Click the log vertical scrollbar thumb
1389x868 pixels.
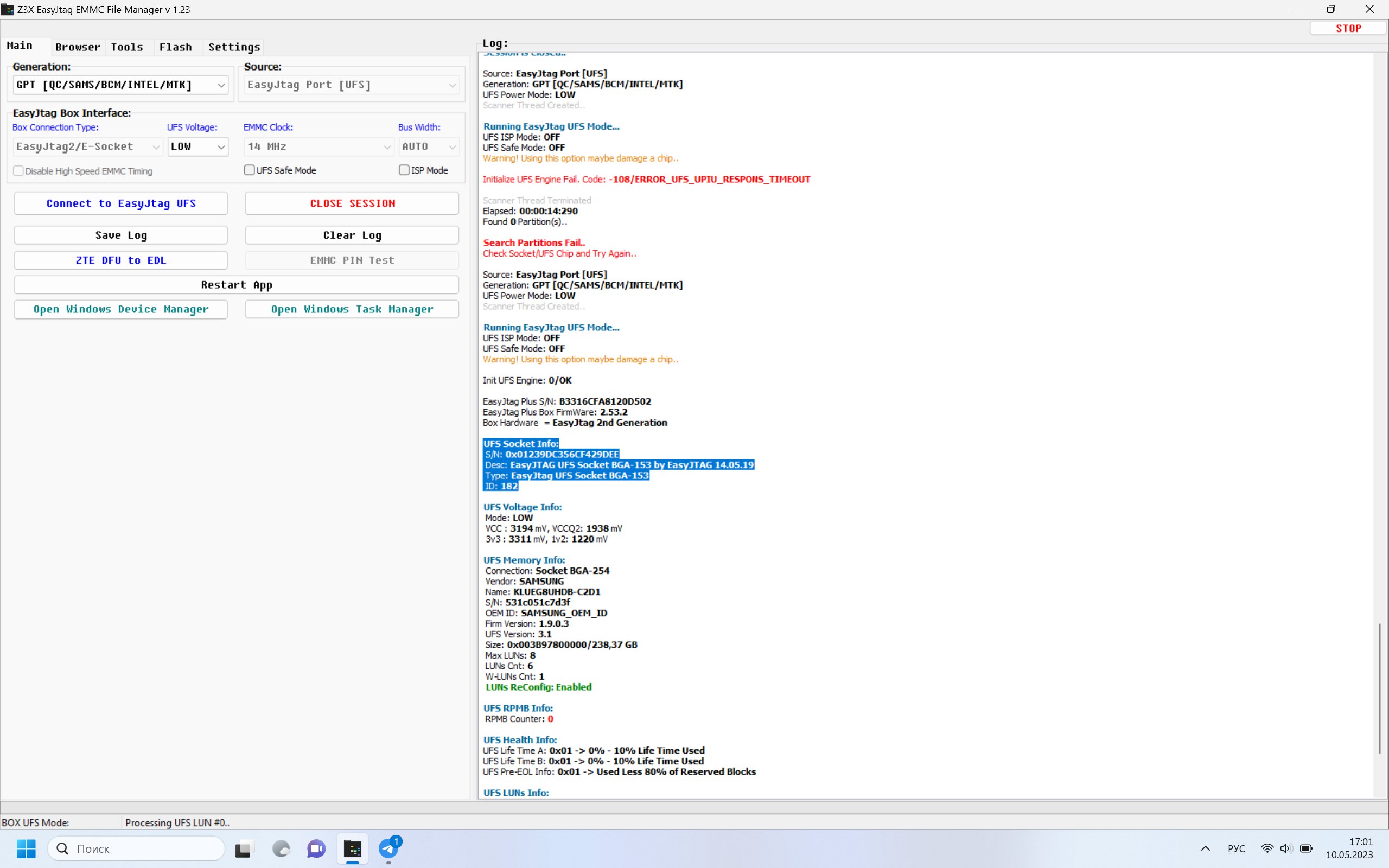pyautogui.click(x=1380, y=688)
